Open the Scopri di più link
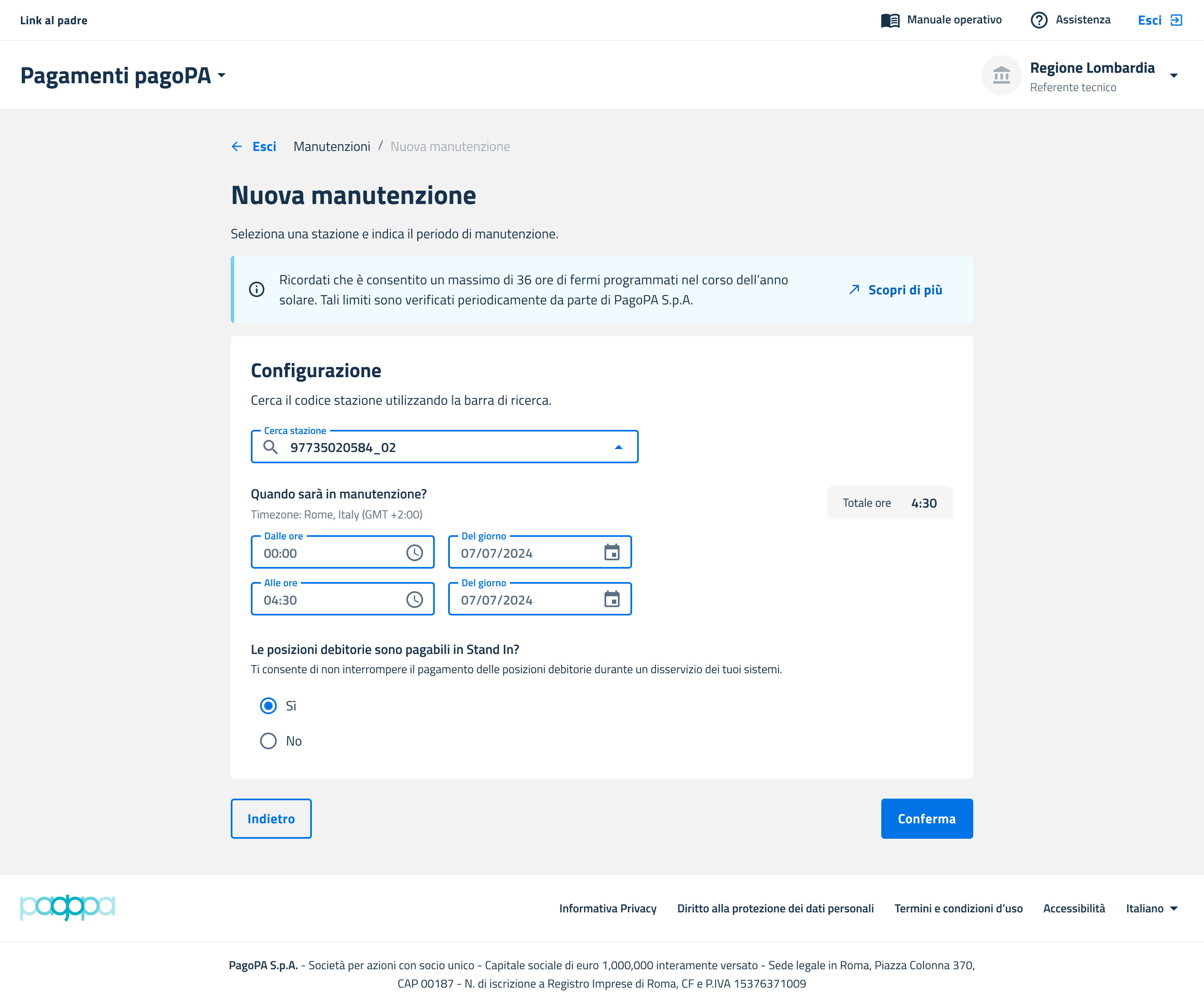1204x1006 pixels. [x=904, y=290]
